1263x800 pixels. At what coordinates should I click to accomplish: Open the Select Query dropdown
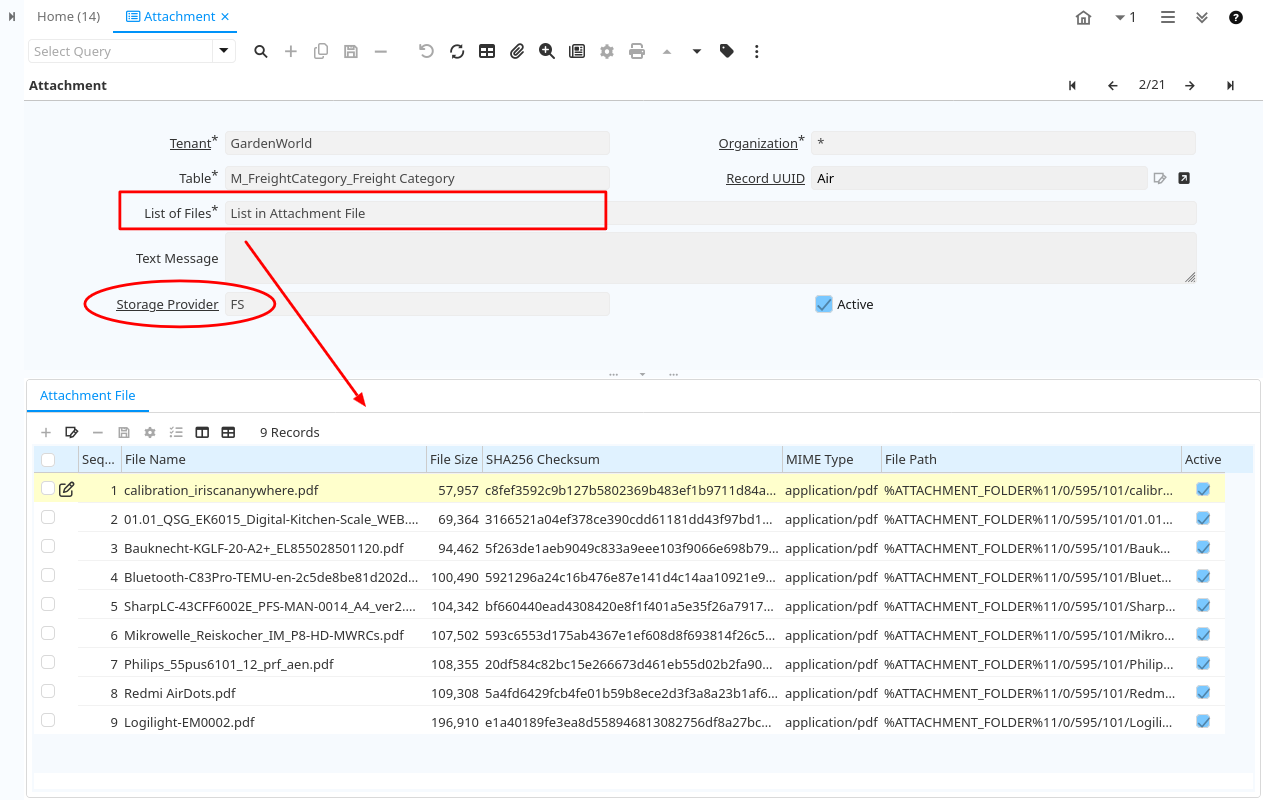224,51
